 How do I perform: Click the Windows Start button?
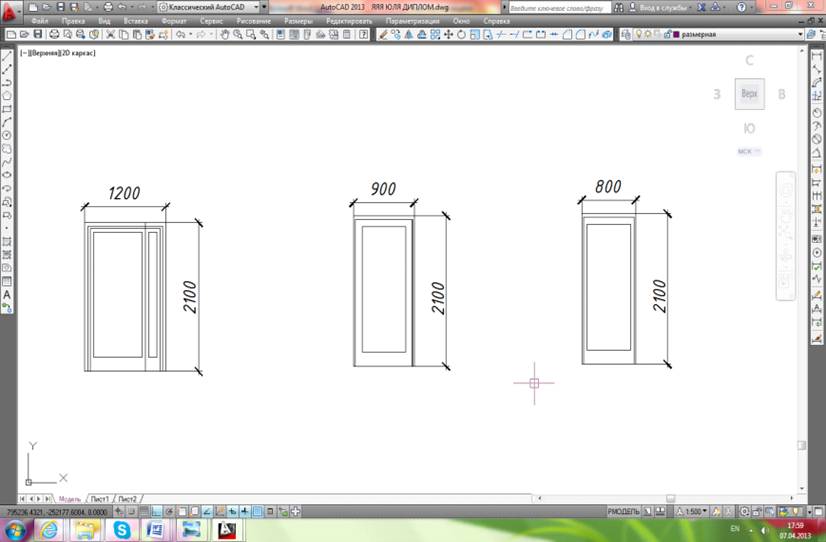pos(15,529)
